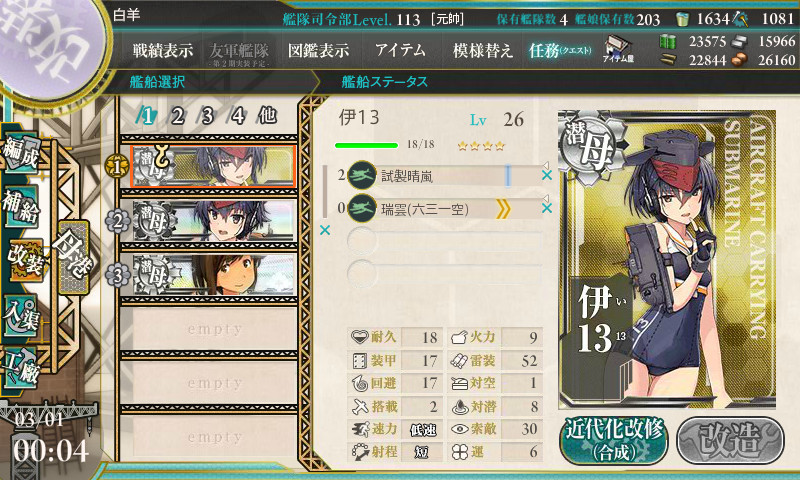Remove 瑞雲(六三一空) with its X mark
Image resolution: width=800 pixels, height=480 pixels.
pos(546,208)
